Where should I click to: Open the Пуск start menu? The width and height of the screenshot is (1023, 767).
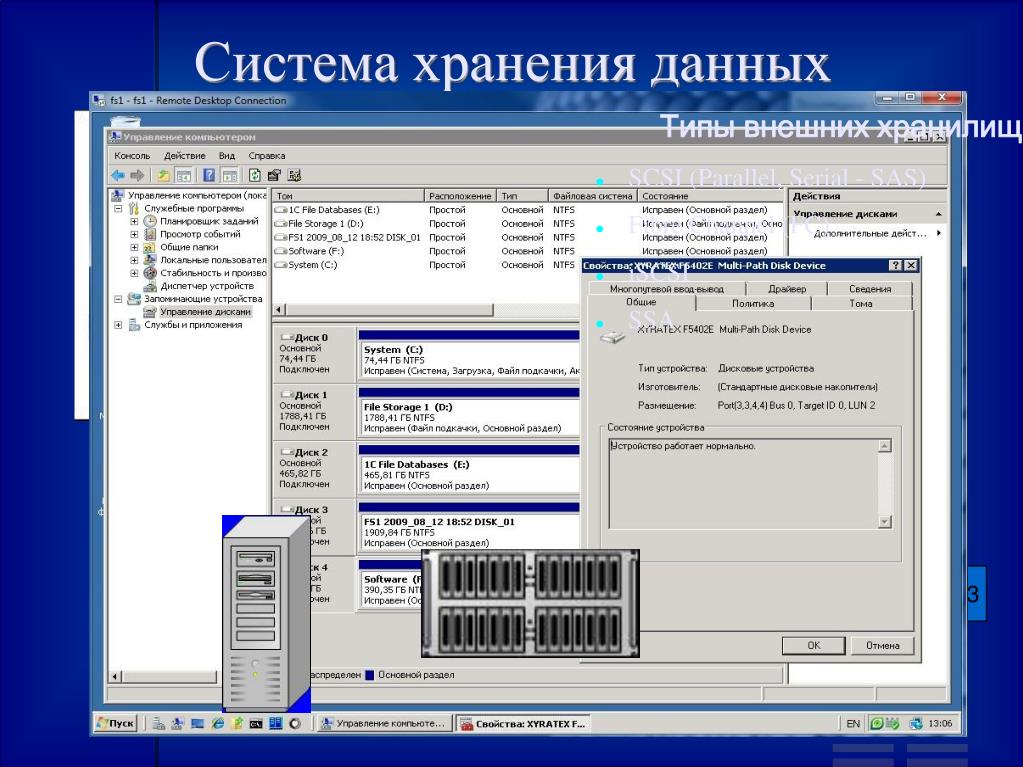115,723
